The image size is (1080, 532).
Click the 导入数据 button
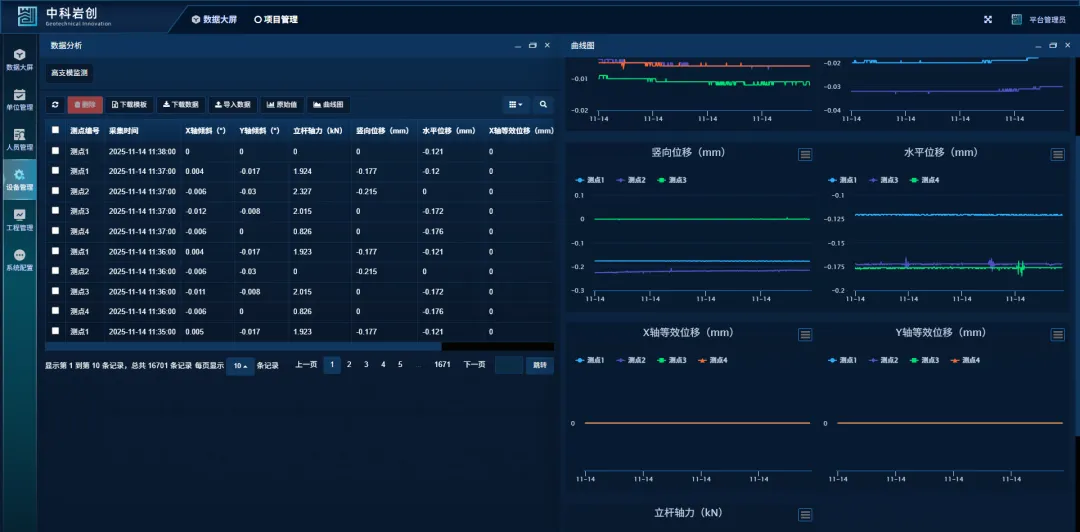[232, 104]
